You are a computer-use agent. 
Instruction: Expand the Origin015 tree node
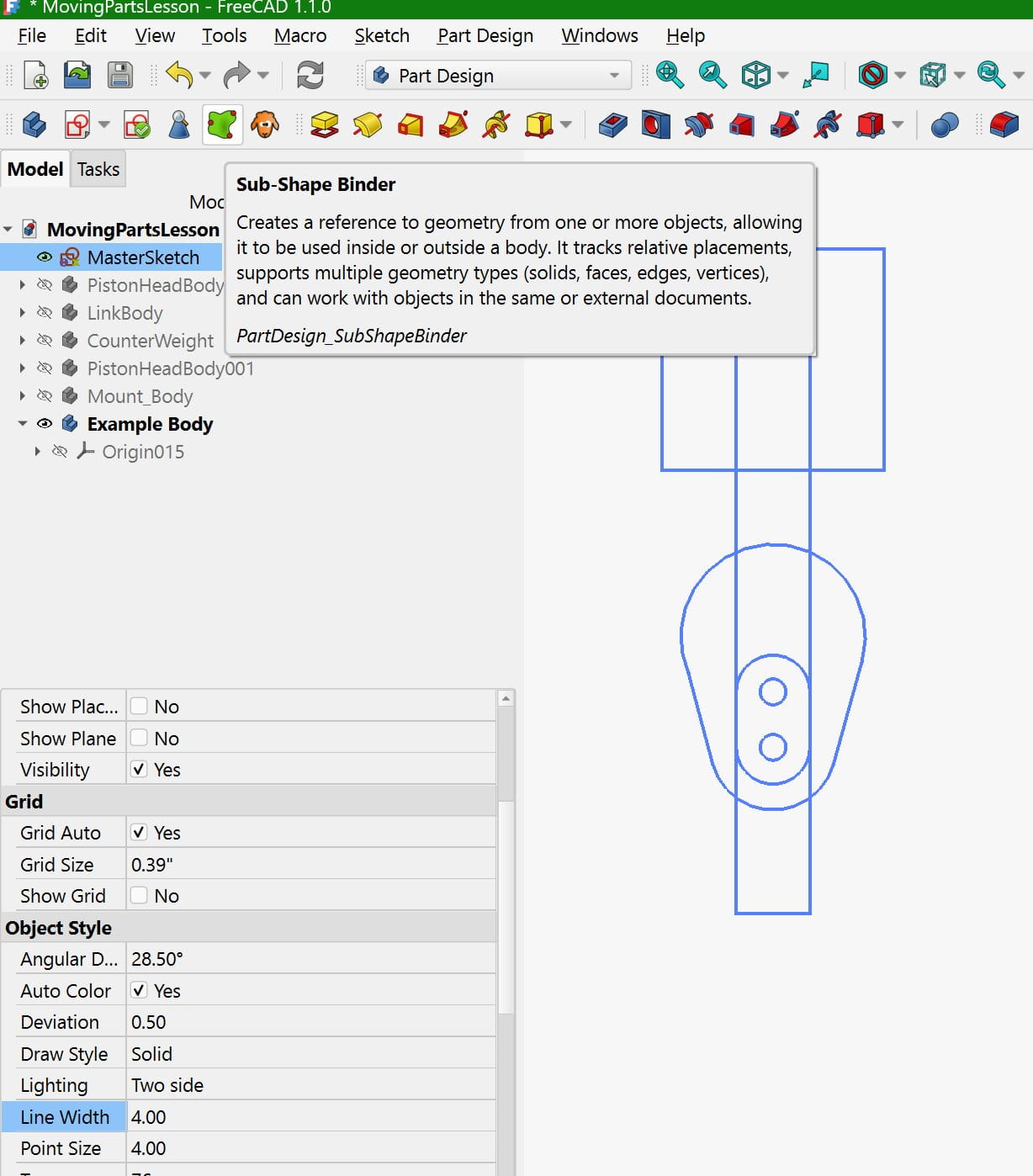pyautogui.click(x=38, y=452)
